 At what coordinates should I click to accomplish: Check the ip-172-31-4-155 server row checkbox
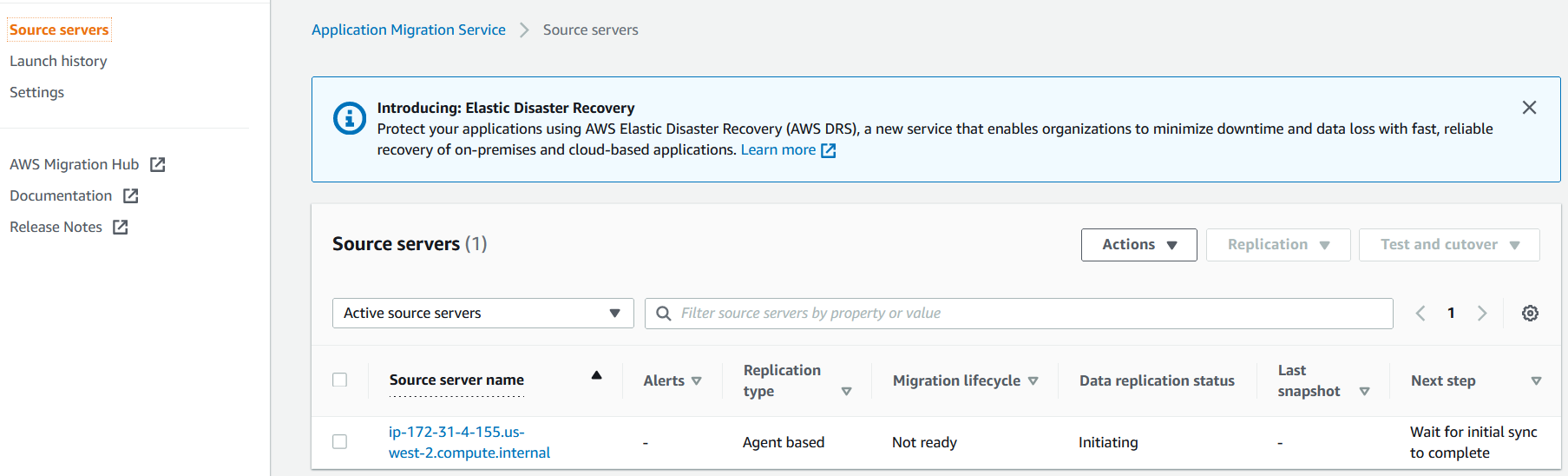(x=340, y=441)
